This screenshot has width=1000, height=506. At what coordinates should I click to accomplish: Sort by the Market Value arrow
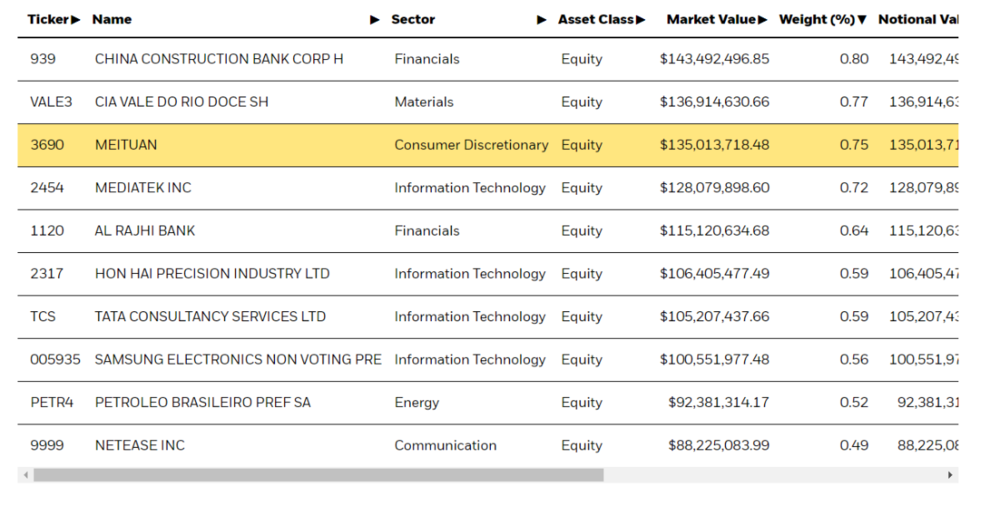pos(763,20)
